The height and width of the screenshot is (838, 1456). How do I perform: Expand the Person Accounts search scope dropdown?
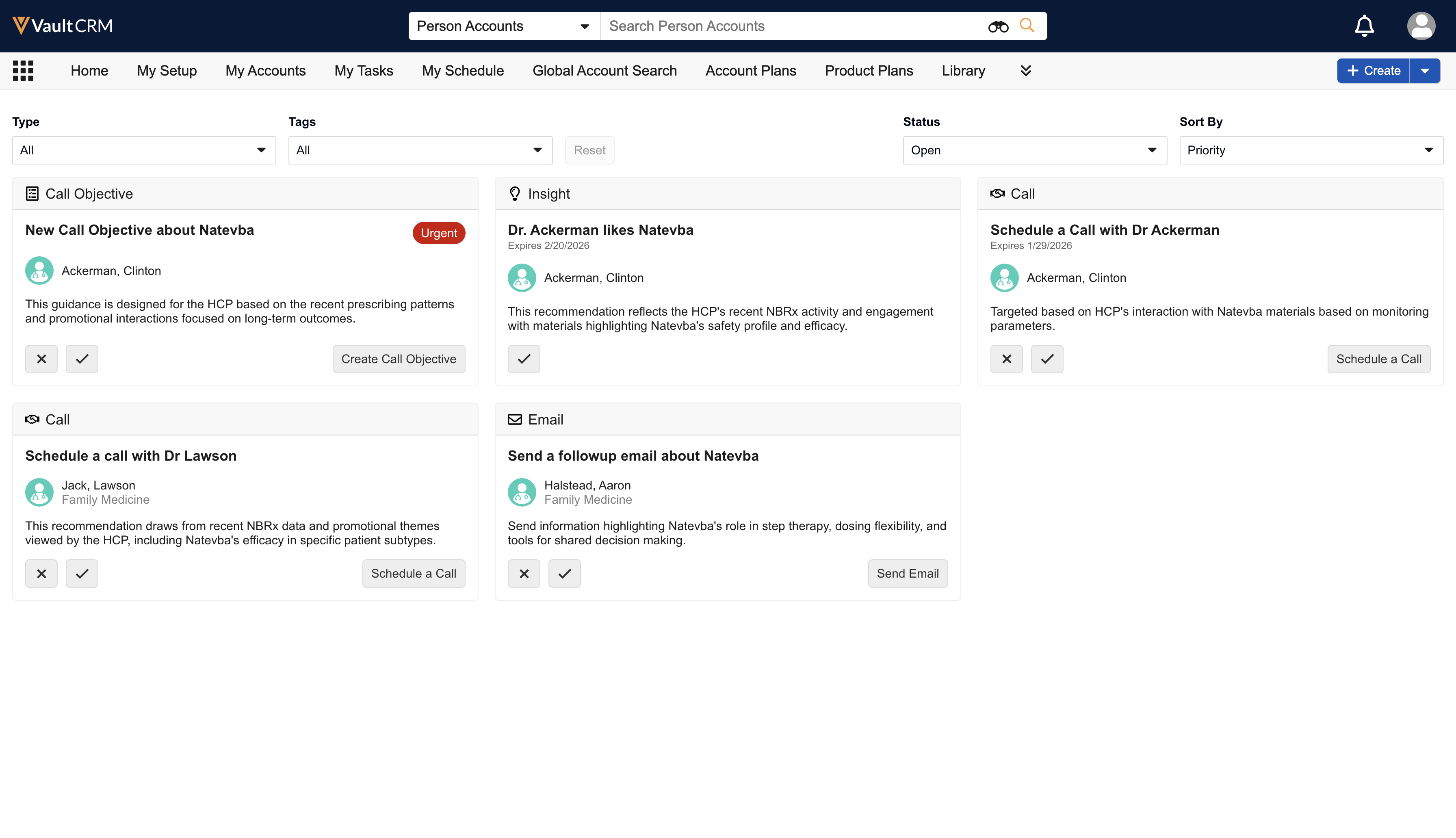pos(504,26)
